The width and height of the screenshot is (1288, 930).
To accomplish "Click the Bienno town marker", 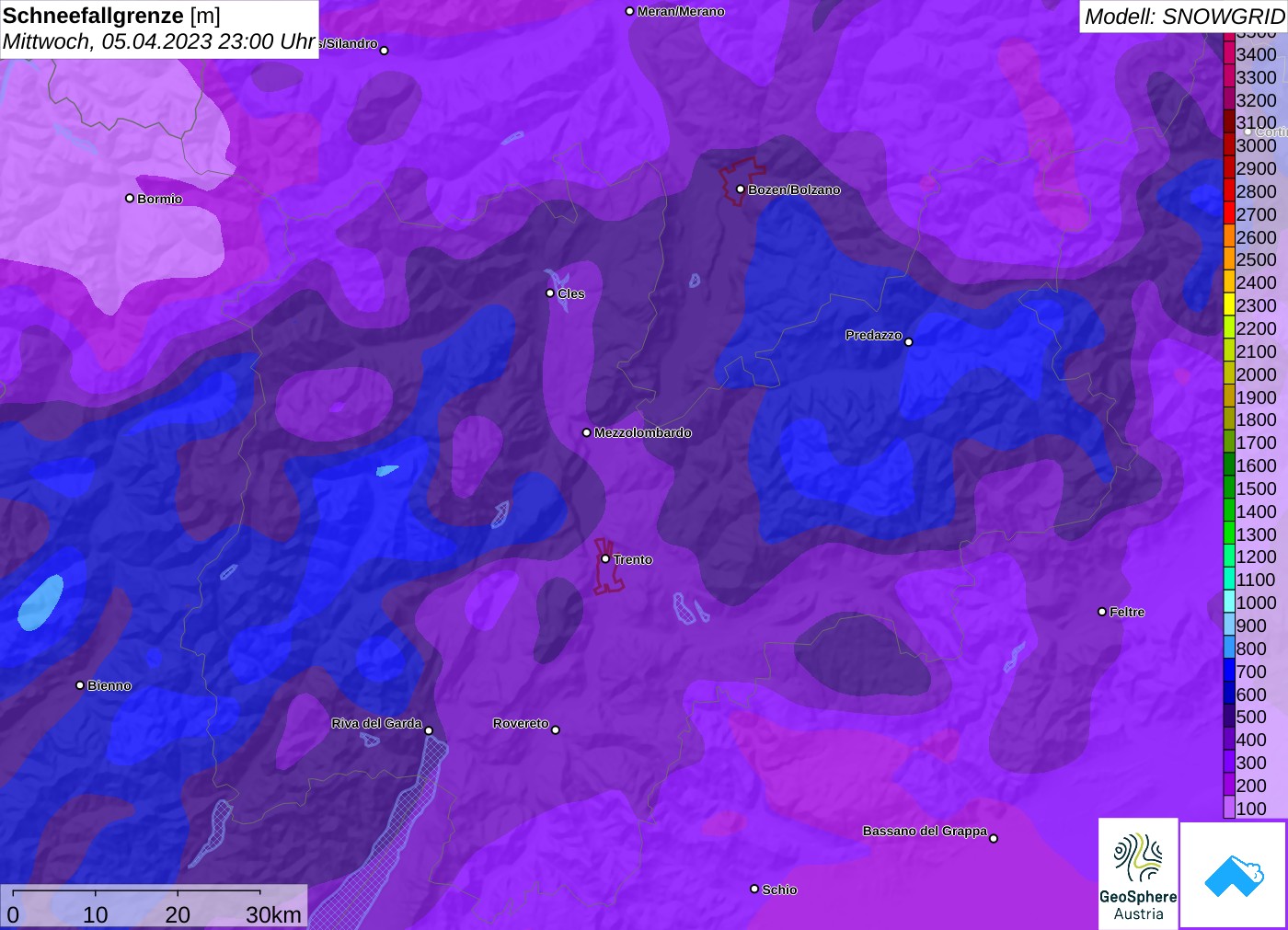I will (80, 685).
